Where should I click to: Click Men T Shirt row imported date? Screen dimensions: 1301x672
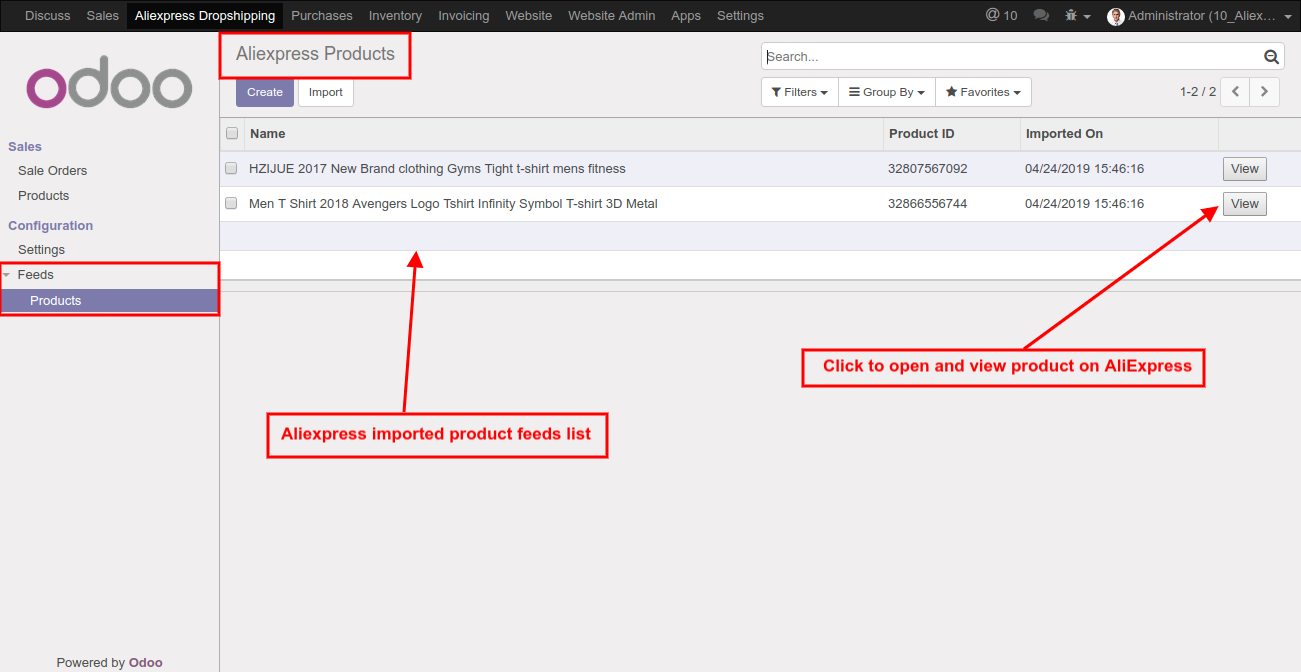click(x=1084, y=204)
